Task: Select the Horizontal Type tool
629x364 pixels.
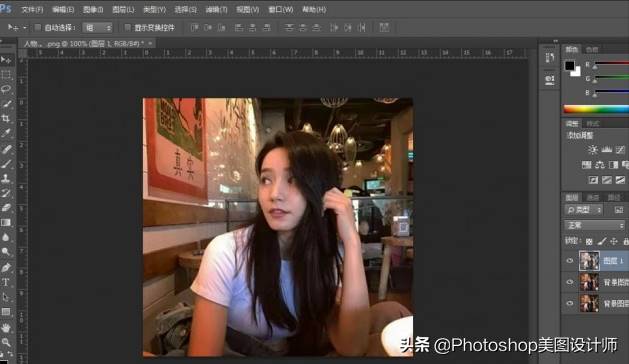Action: point(6,283)
